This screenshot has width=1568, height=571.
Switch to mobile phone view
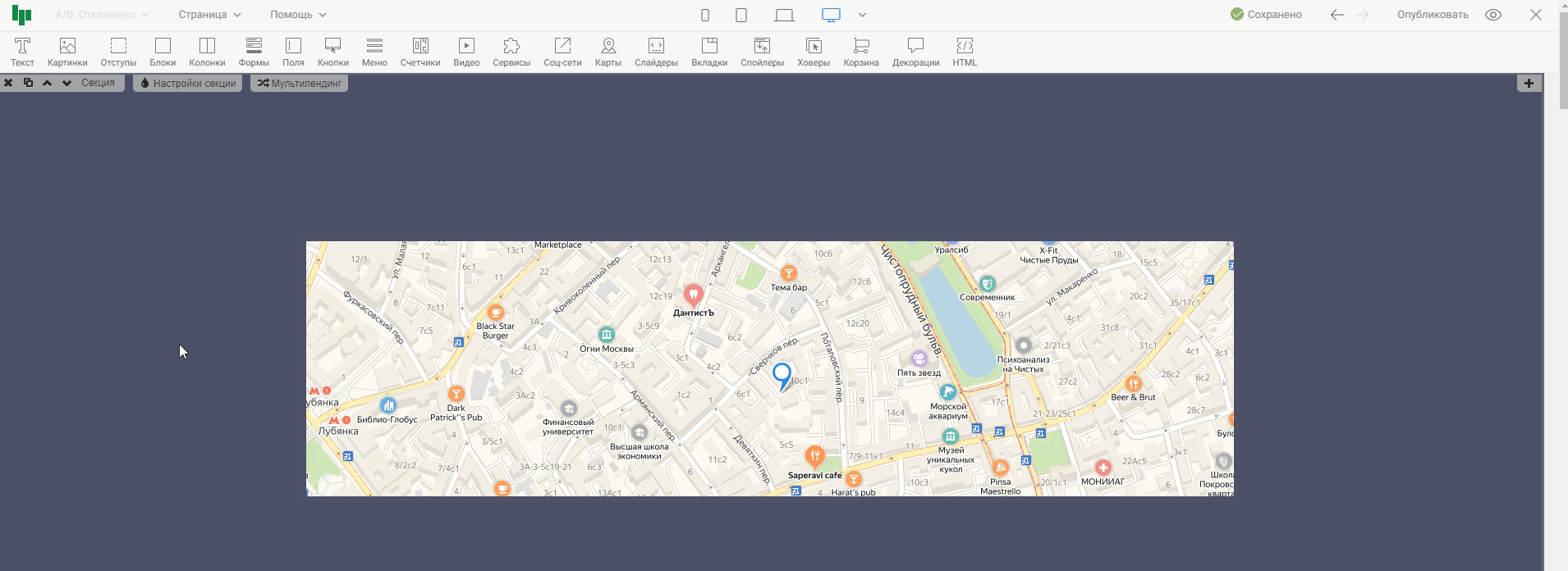705,15
